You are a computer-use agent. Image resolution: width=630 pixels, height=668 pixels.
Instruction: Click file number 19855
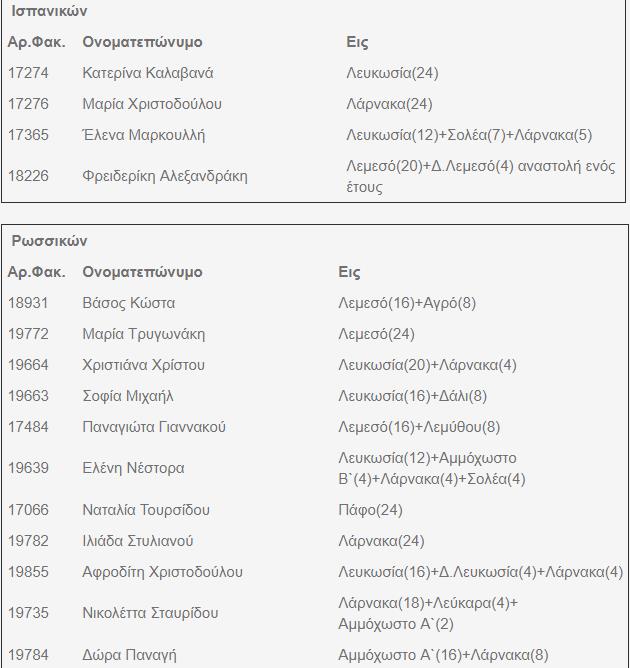coord(28,572)
